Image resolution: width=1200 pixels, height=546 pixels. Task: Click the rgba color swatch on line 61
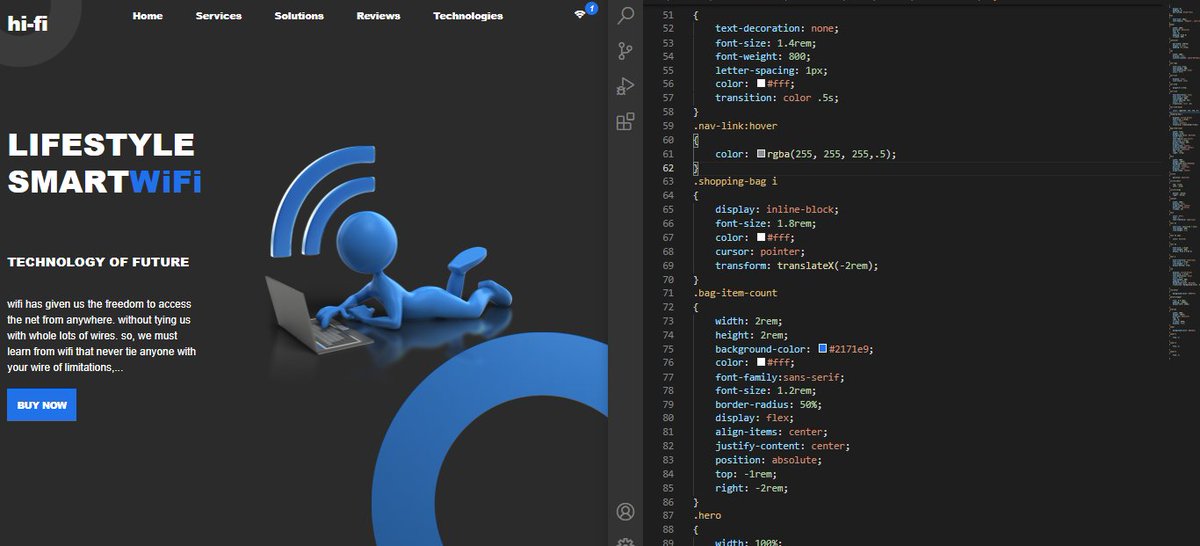tap(761, 154)
